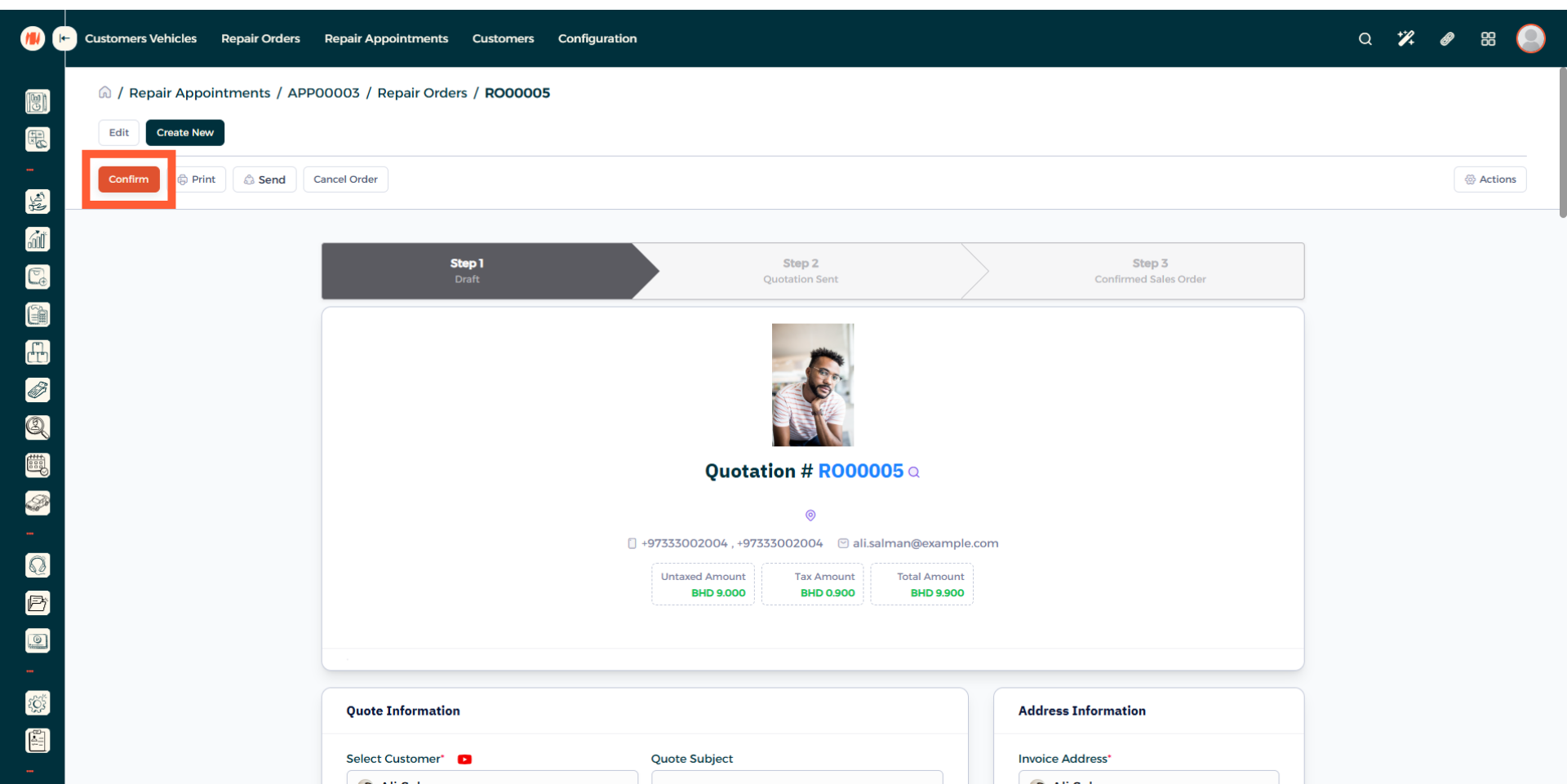The height and width of the screenshot is (784, 1567).
Task: Click the red Confirm button
Action: click(129, 179)
